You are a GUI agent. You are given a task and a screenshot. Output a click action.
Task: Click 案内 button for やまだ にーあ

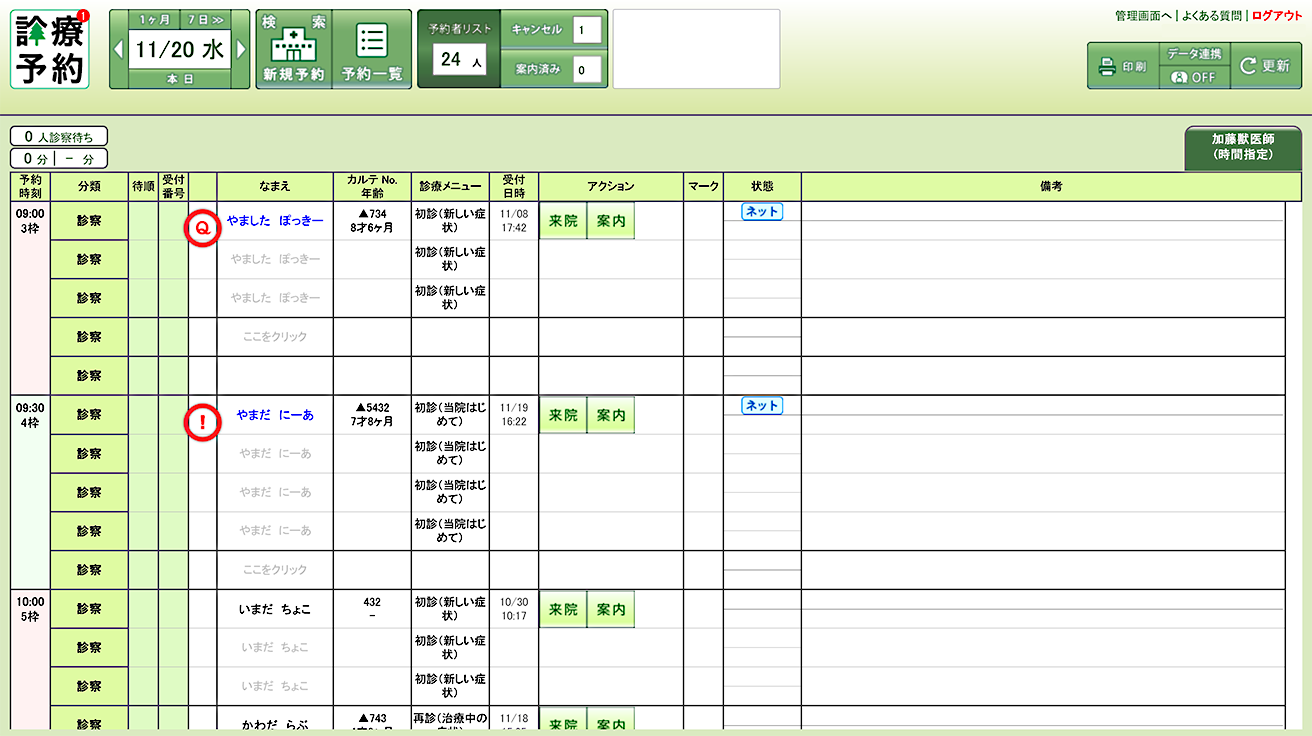tap(610, 415)
